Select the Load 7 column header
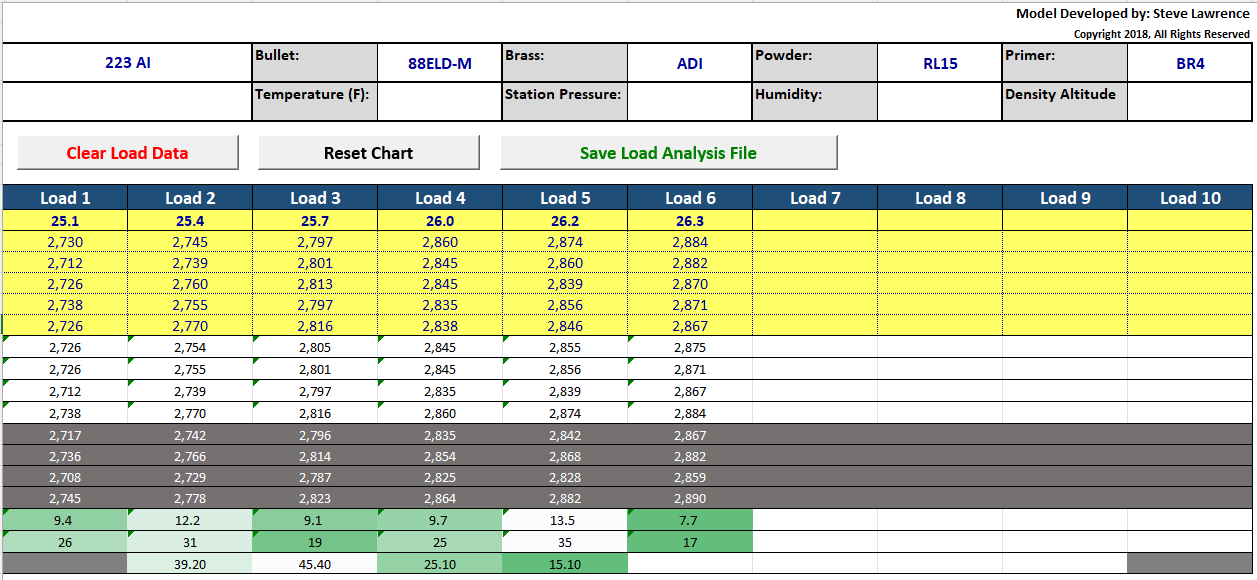This screenshot has width=1257, height=580. click(814, 198)
